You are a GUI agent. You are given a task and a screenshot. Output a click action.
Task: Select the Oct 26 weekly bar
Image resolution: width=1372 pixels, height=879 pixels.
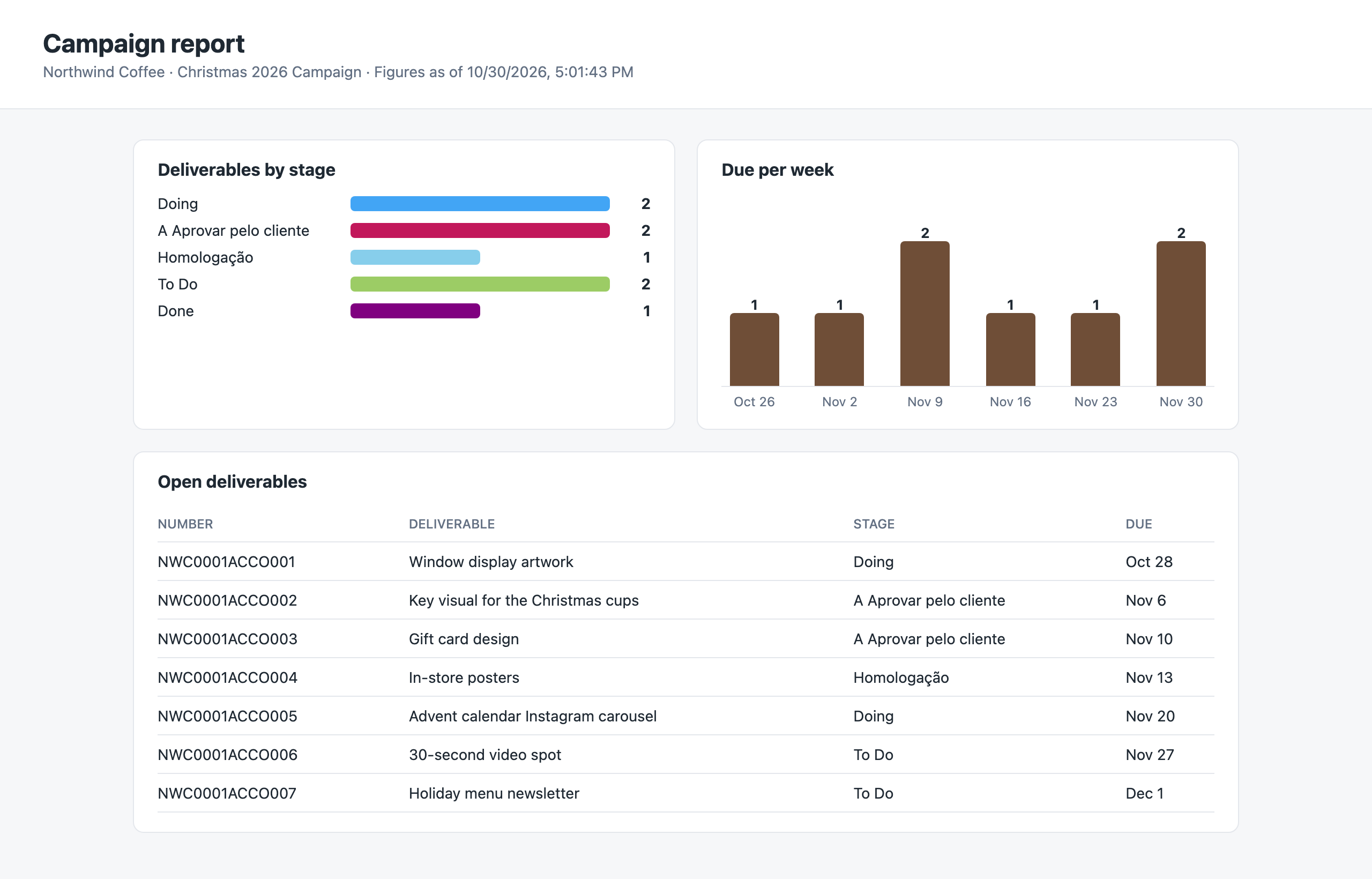click(x=754, y=349)
